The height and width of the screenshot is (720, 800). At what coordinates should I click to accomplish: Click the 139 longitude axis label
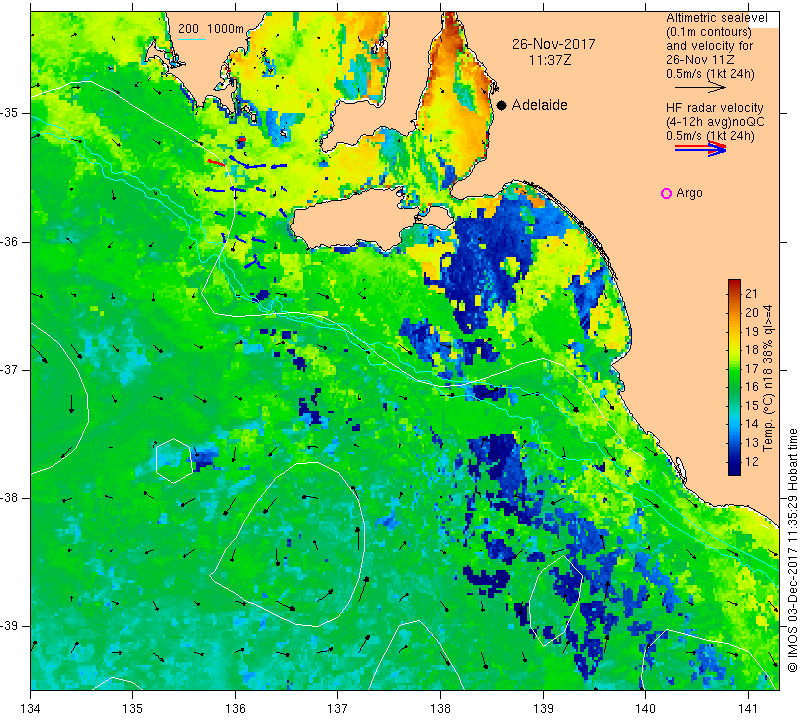point(543,708)
